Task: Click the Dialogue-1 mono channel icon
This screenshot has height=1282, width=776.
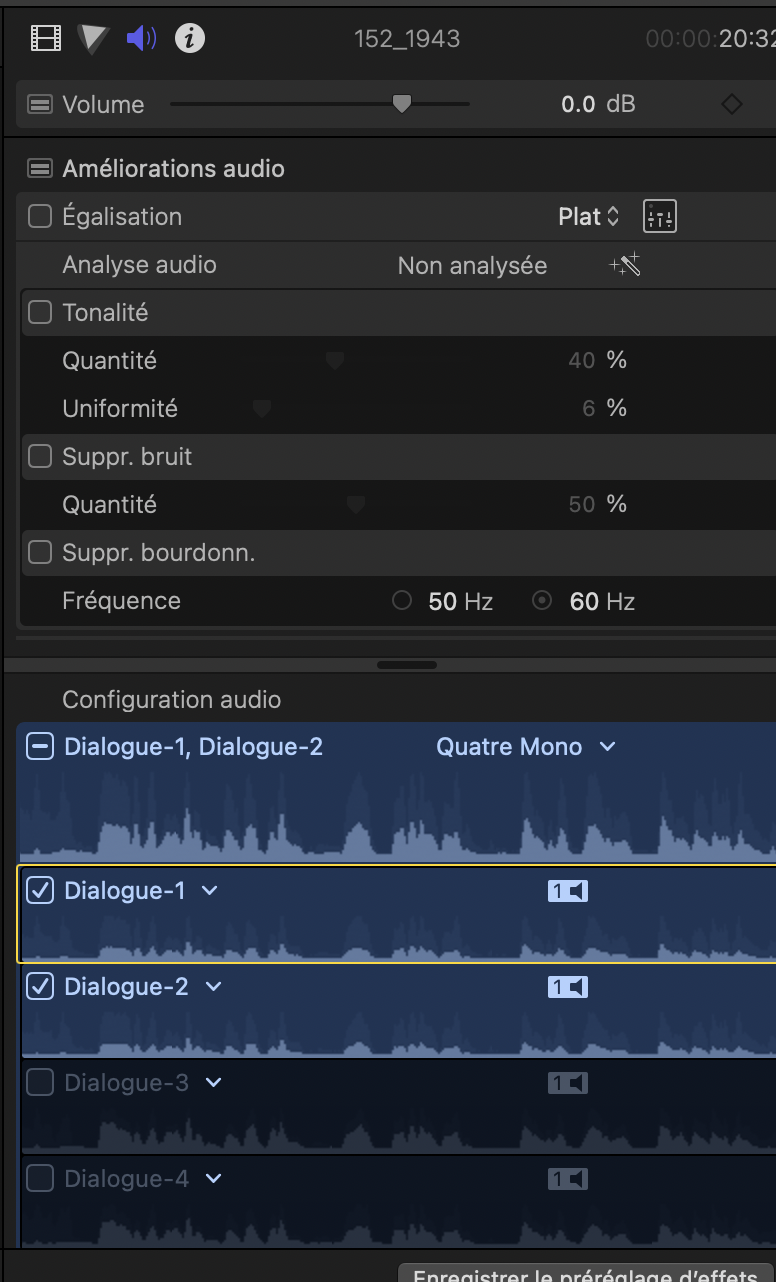Action: click(567, 891)
